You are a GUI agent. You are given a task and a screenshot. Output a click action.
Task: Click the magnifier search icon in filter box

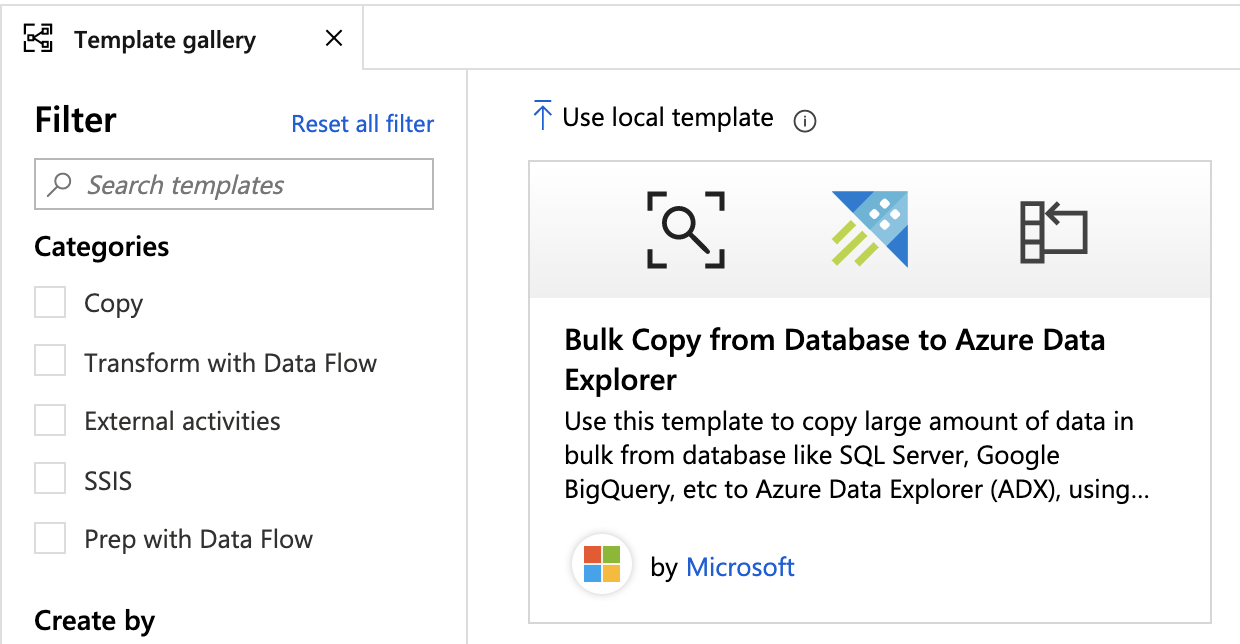[60, 185]
